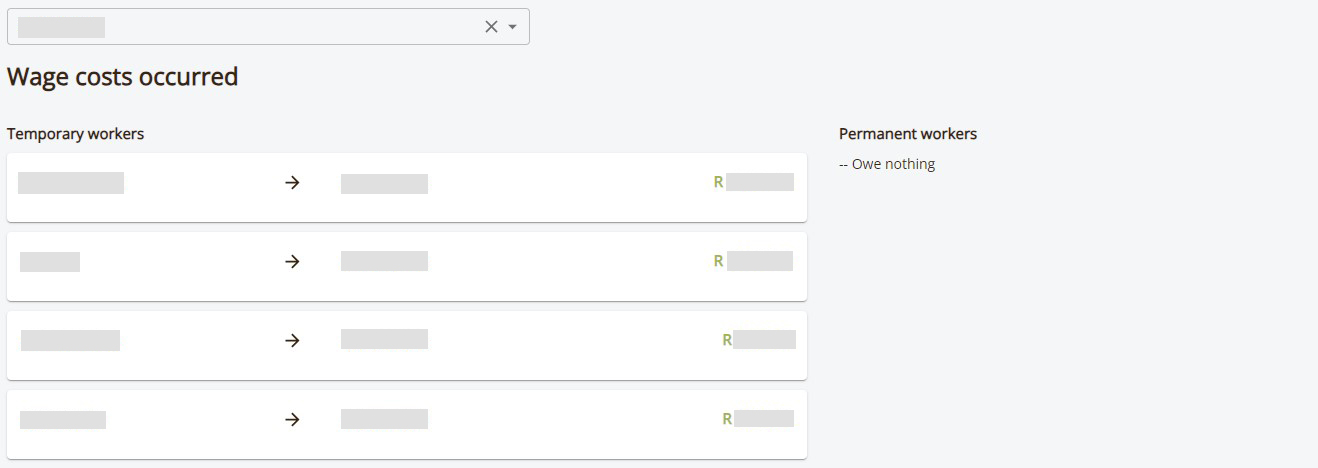The width and height of the screenshot is (1318, 468).
Task: Click the arrow icon in fourth worker row
Action: (x=292, y=419)
